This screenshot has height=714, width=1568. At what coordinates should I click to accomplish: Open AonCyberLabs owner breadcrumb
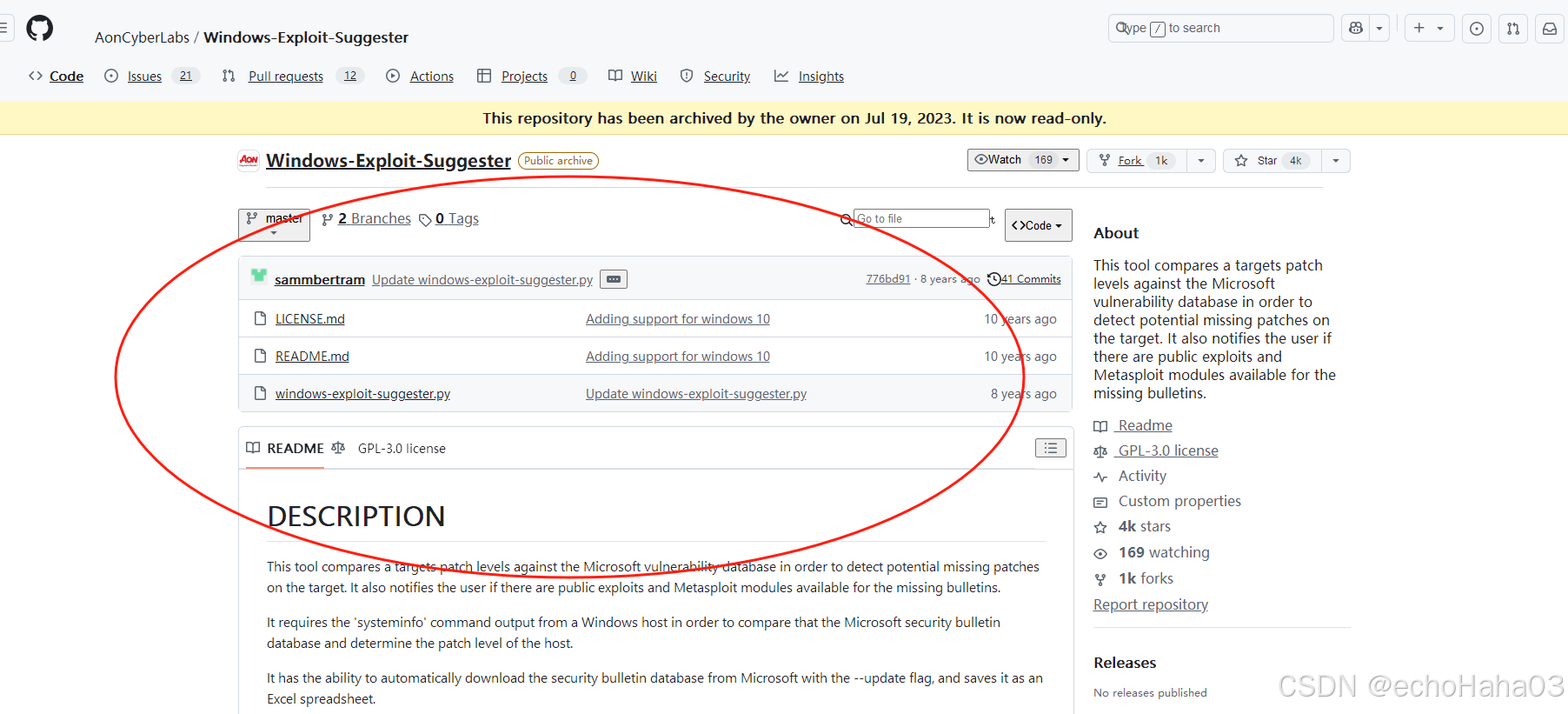(142, 37)
